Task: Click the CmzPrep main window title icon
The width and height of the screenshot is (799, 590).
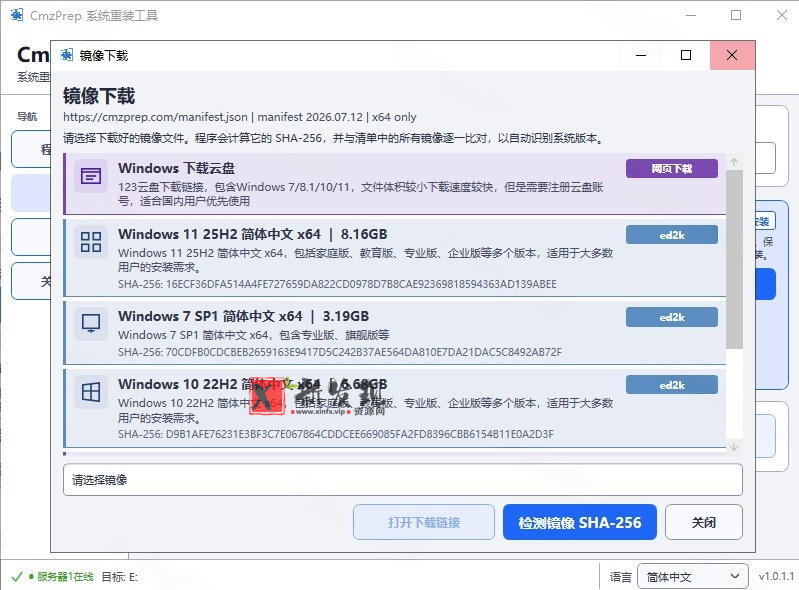Action: pyautogui.click(x=17, y=15)
